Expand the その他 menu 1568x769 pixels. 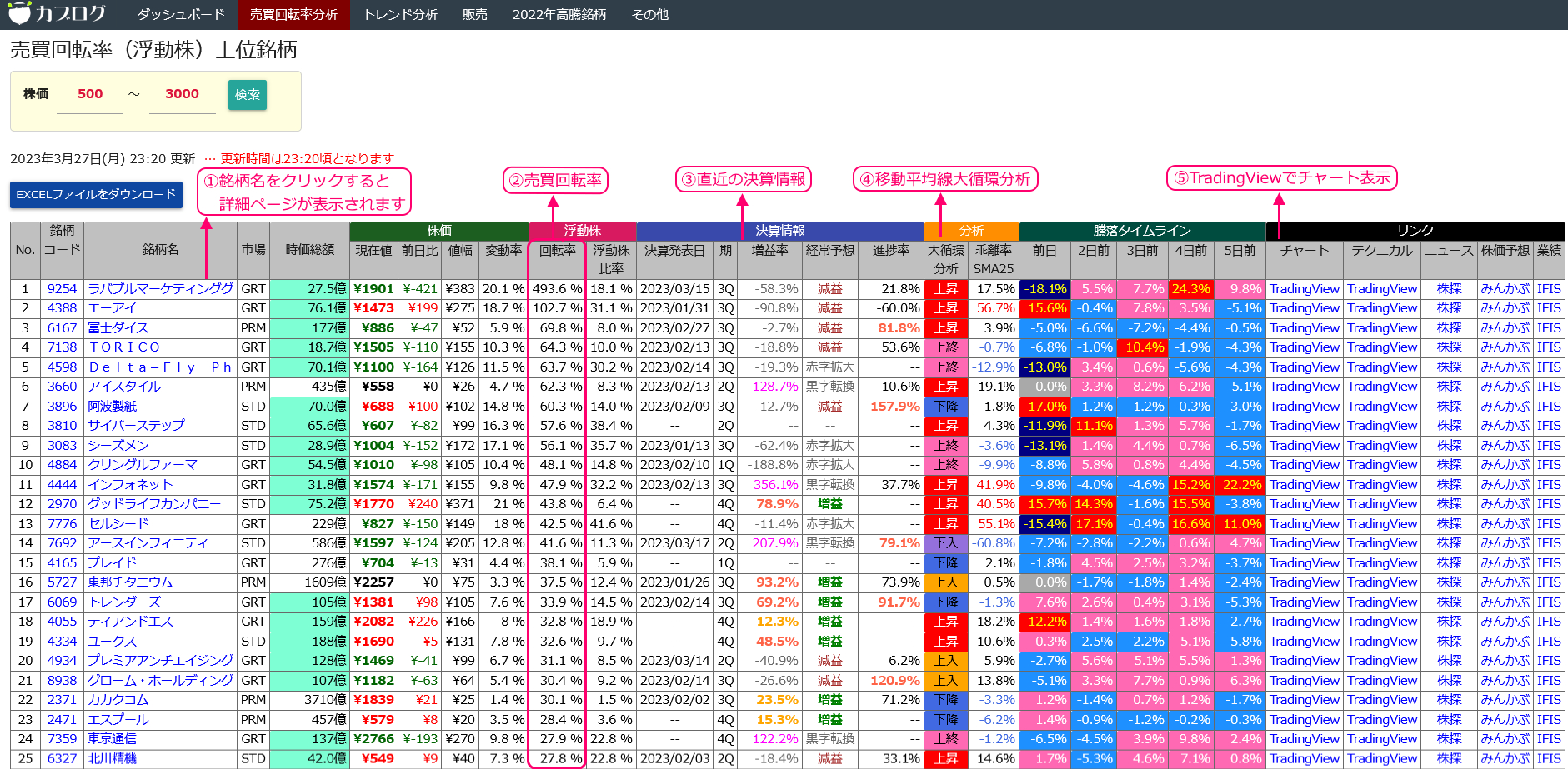pyautogui.click(x=649, y=15)
